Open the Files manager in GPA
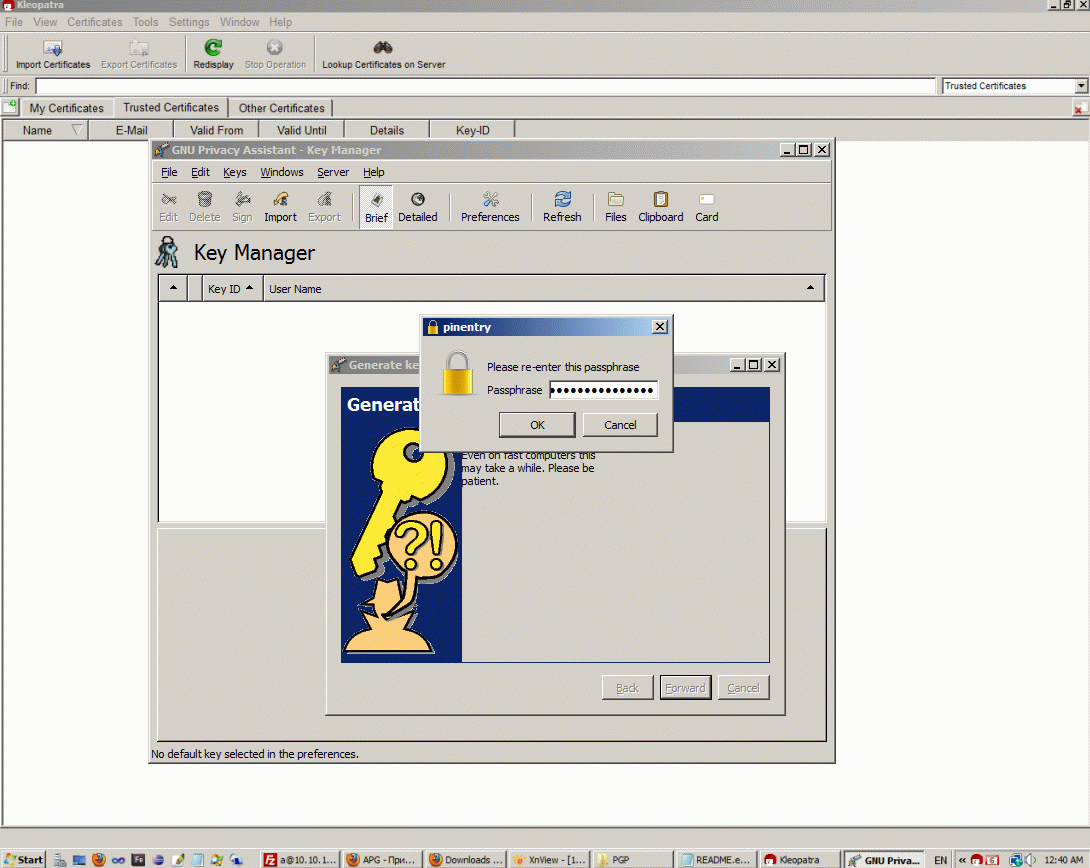The height and width of the screenshot is (868, 1090). point(615,207)
